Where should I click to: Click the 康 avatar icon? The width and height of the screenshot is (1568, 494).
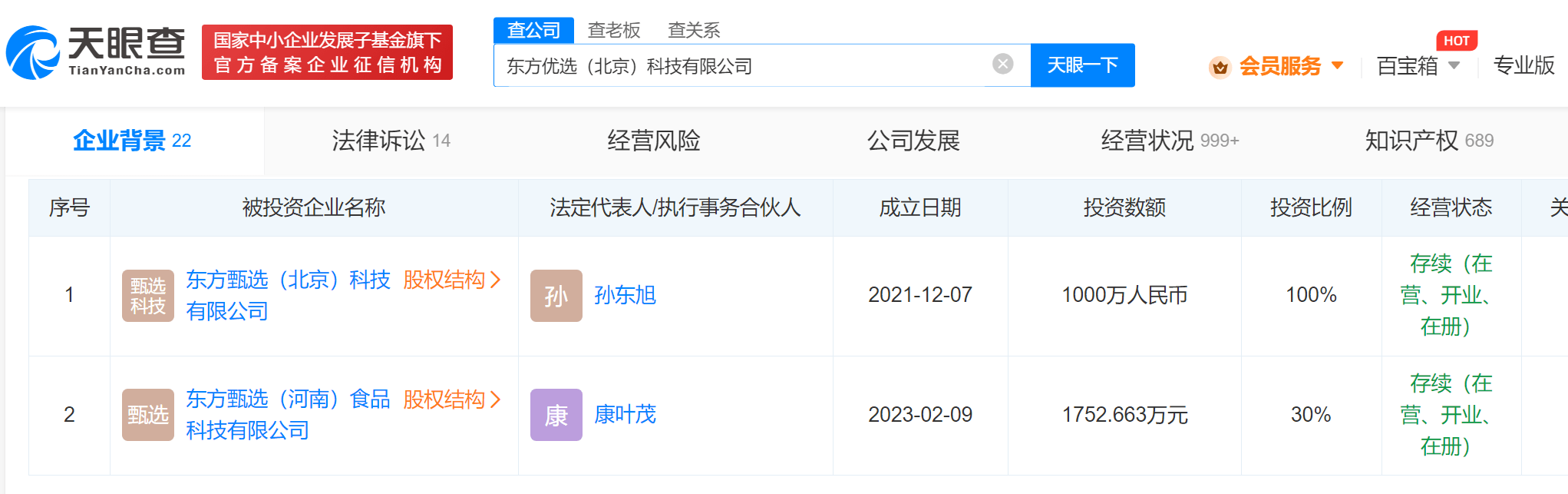pos(556,415)
